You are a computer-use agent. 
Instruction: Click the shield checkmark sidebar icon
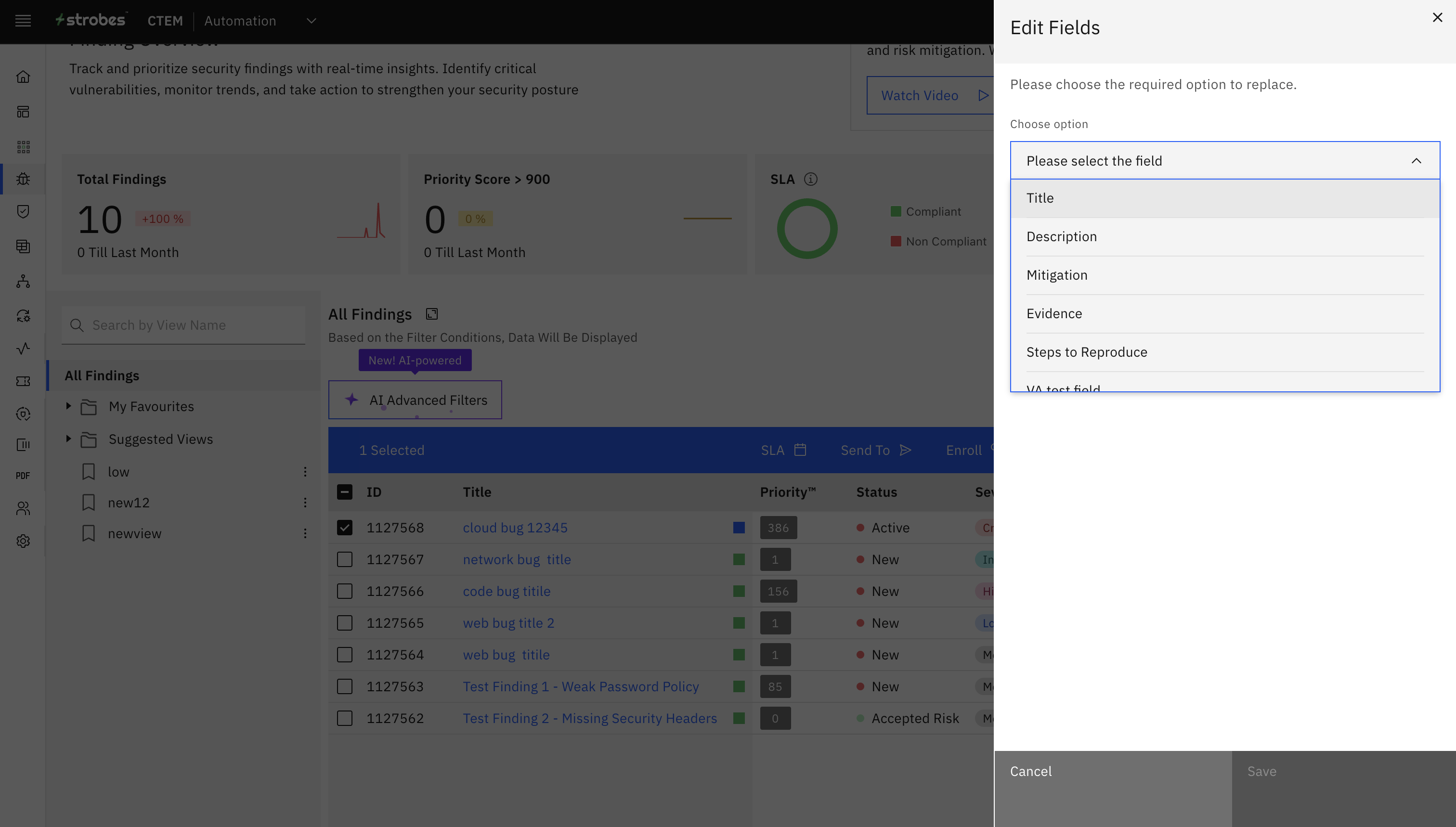tap(23, 212)
